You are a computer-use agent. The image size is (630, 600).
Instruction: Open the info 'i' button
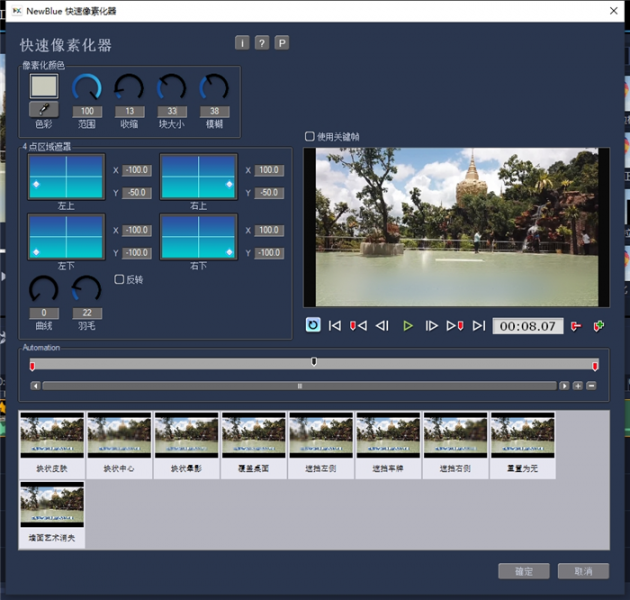pos(241,43)
